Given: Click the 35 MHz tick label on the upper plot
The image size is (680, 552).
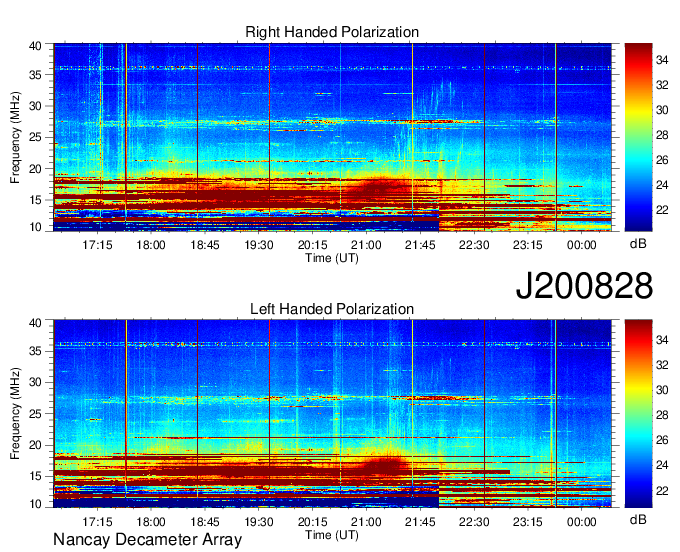Looking at the screenshot, I should (35, 75).
